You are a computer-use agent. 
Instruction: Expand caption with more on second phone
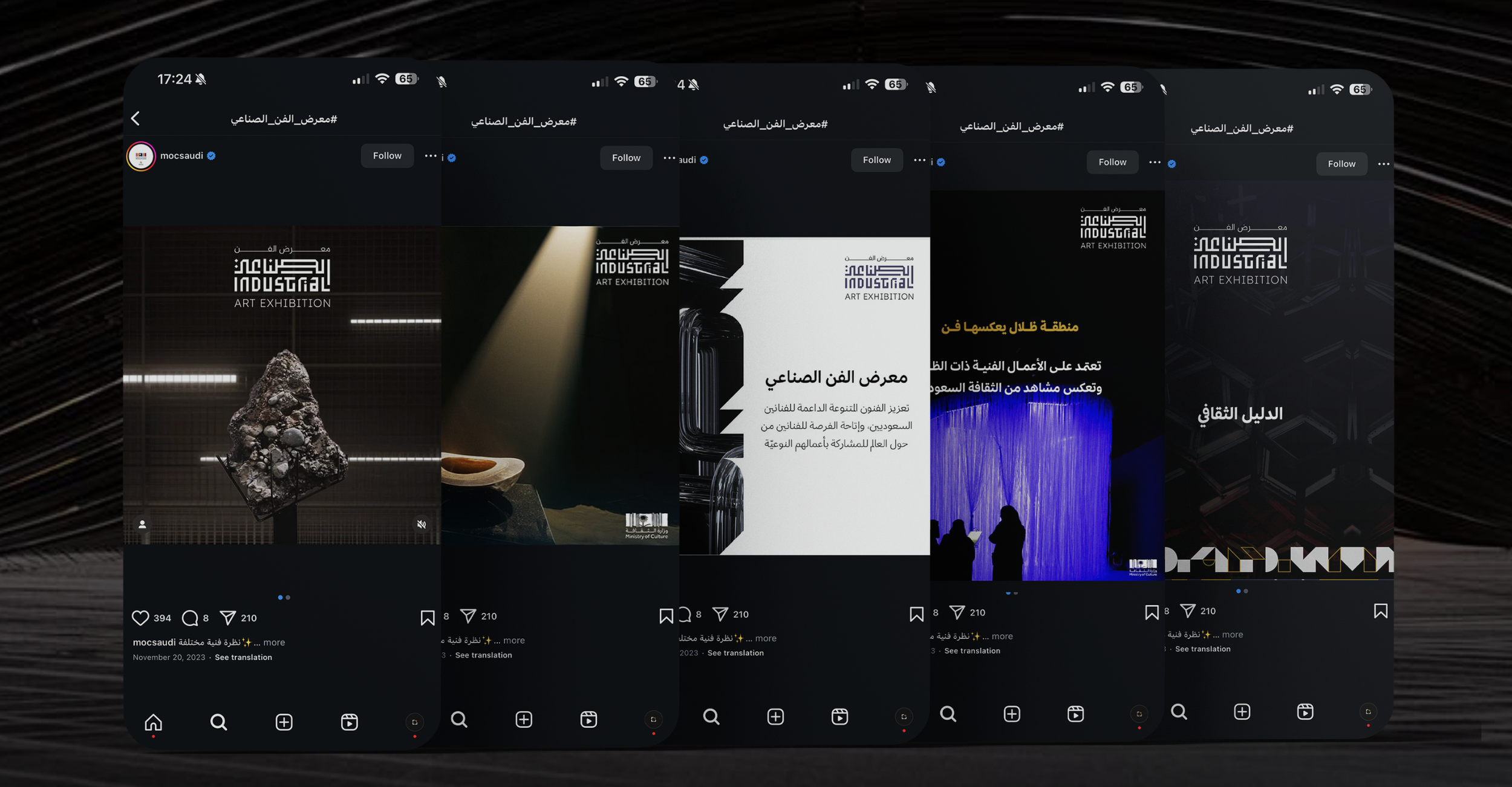click(514, 640)
